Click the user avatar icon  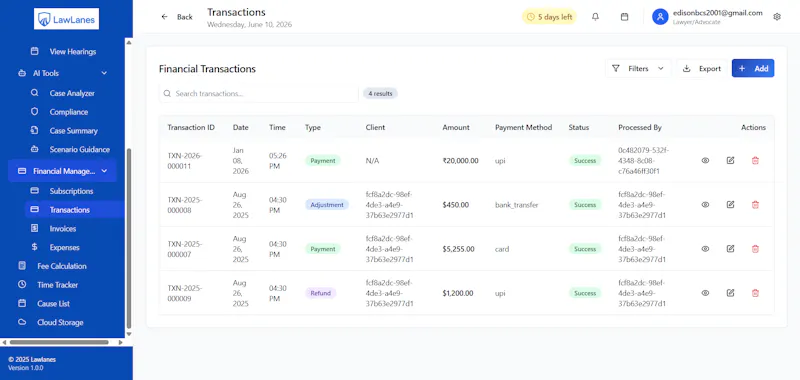pos(660,17)
